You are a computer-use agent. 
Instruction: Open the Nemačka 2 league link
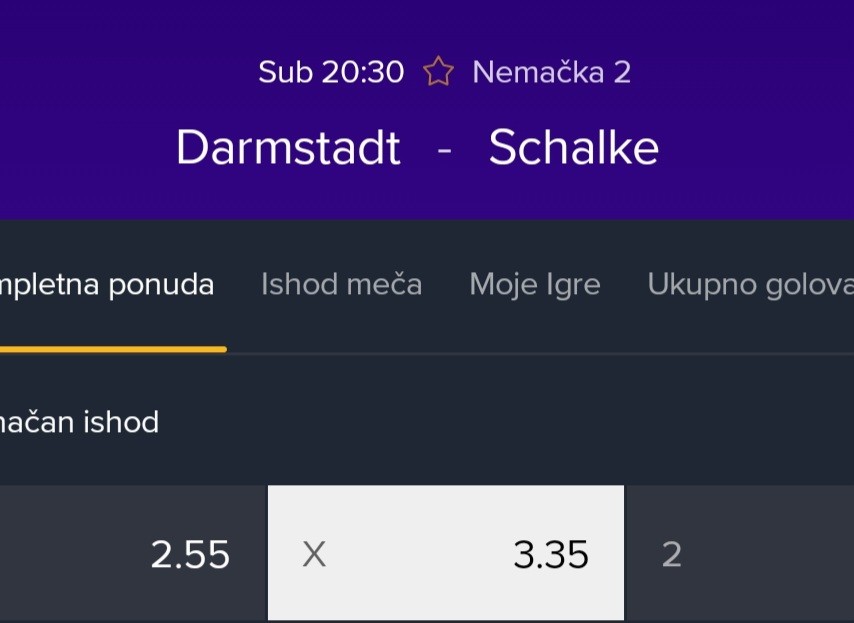[x=551, y=72]
